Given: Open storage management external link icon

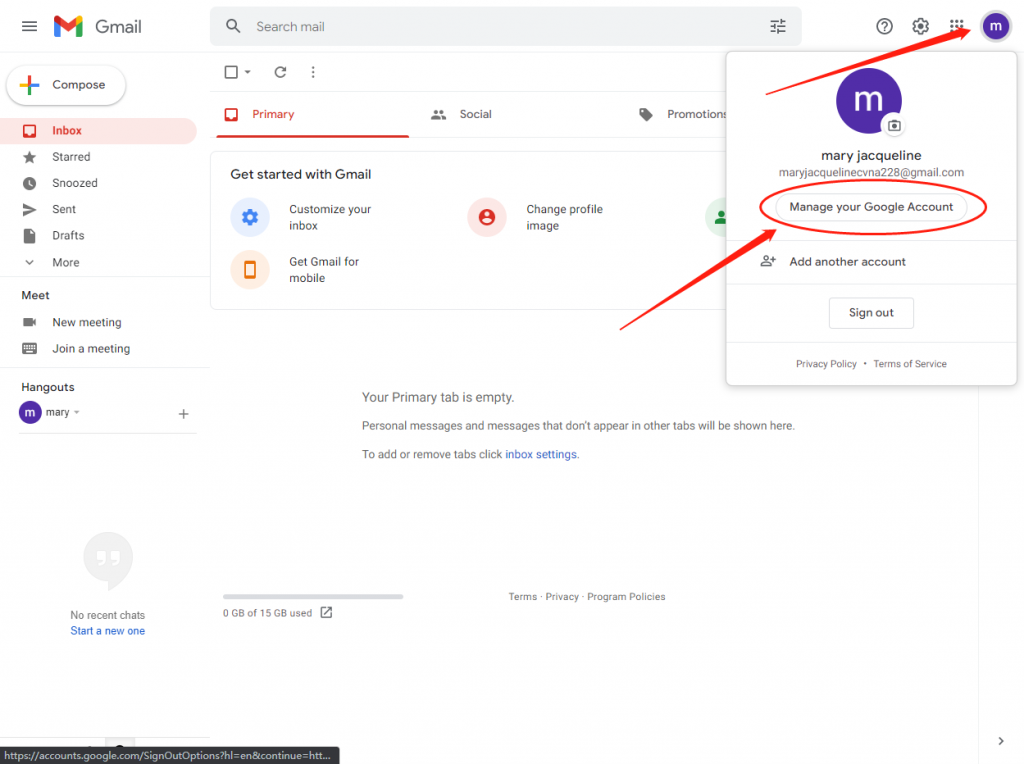Looking at the screenshot, I should pyautogui.click(x=326, y=613).
